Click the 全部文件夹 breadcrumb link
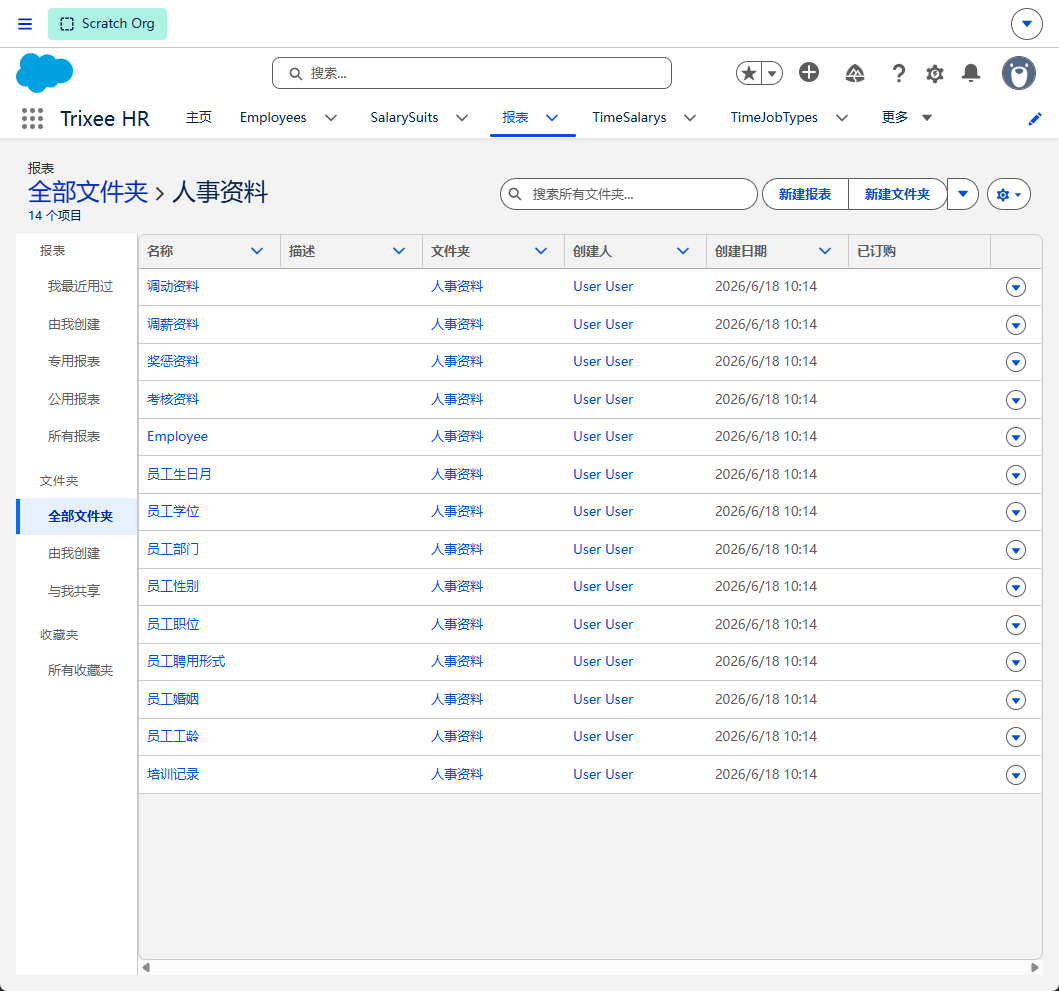1059x991 pixels. (88, 192)
